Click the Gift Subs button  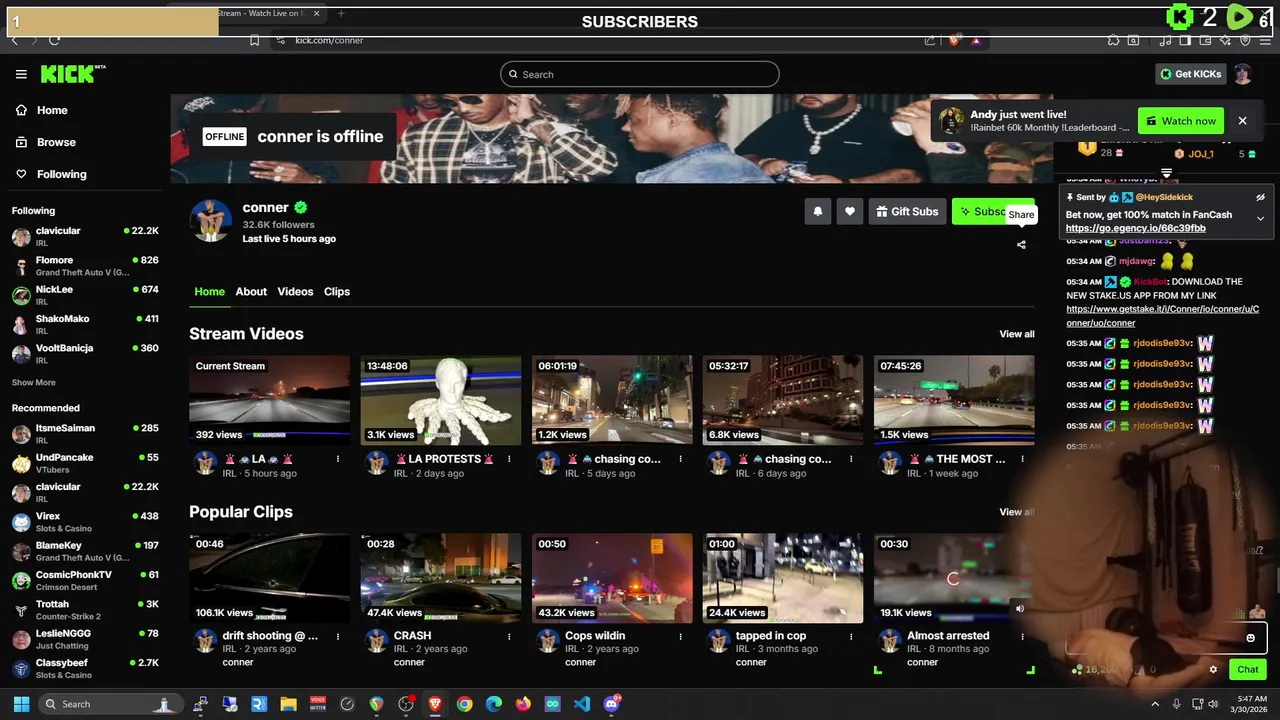pos(907,211)
